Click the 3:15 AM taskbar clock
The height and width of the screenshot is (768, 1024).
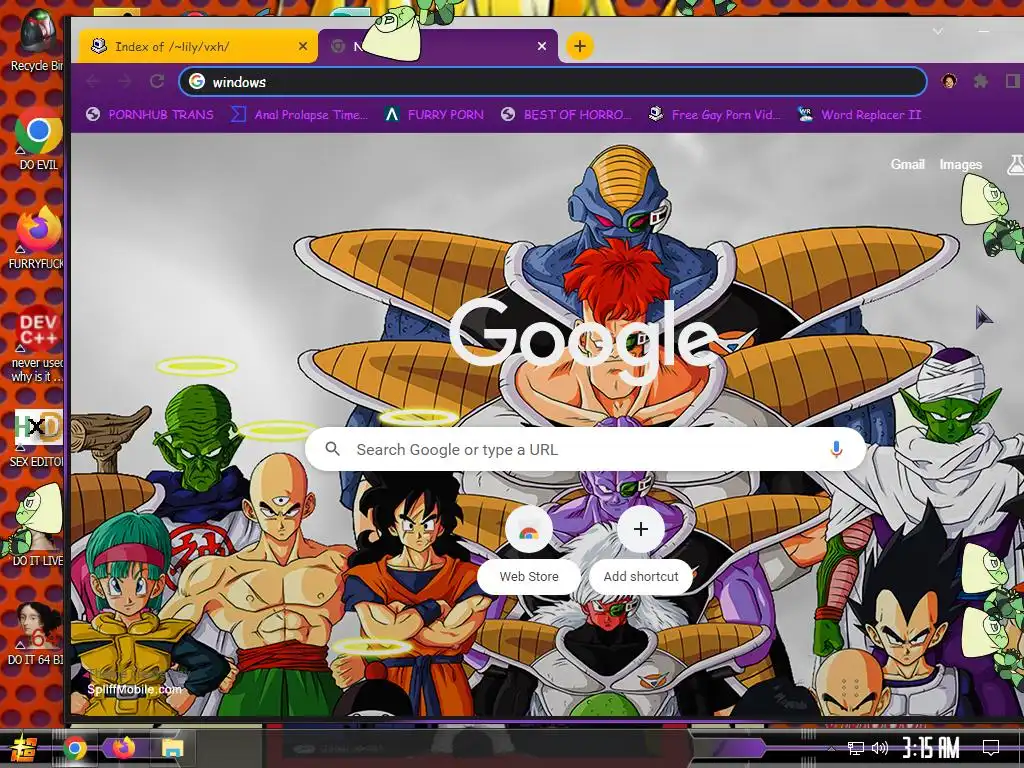[931, 748]
